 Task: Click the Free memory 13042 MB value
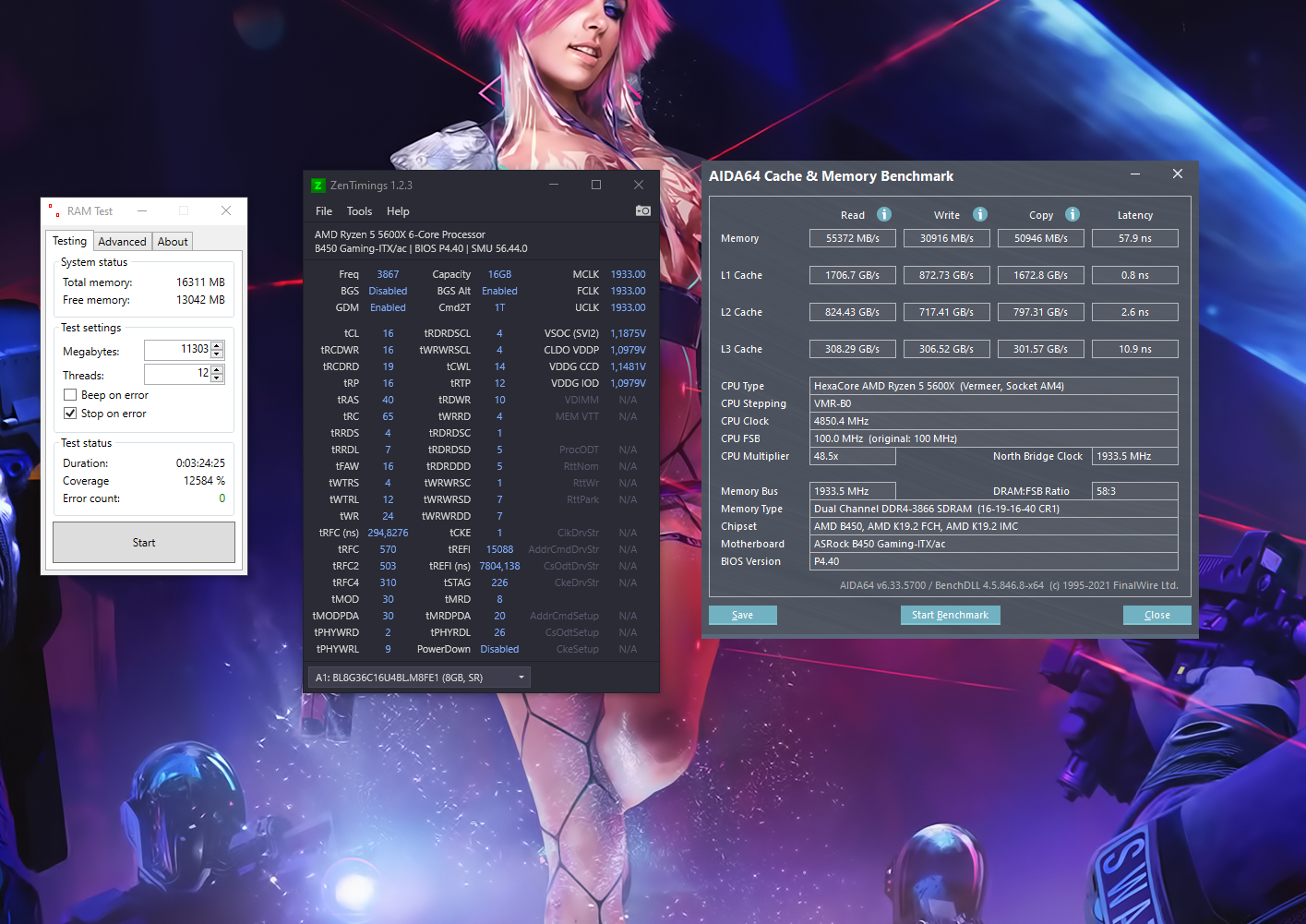click(x=200, y=300)
